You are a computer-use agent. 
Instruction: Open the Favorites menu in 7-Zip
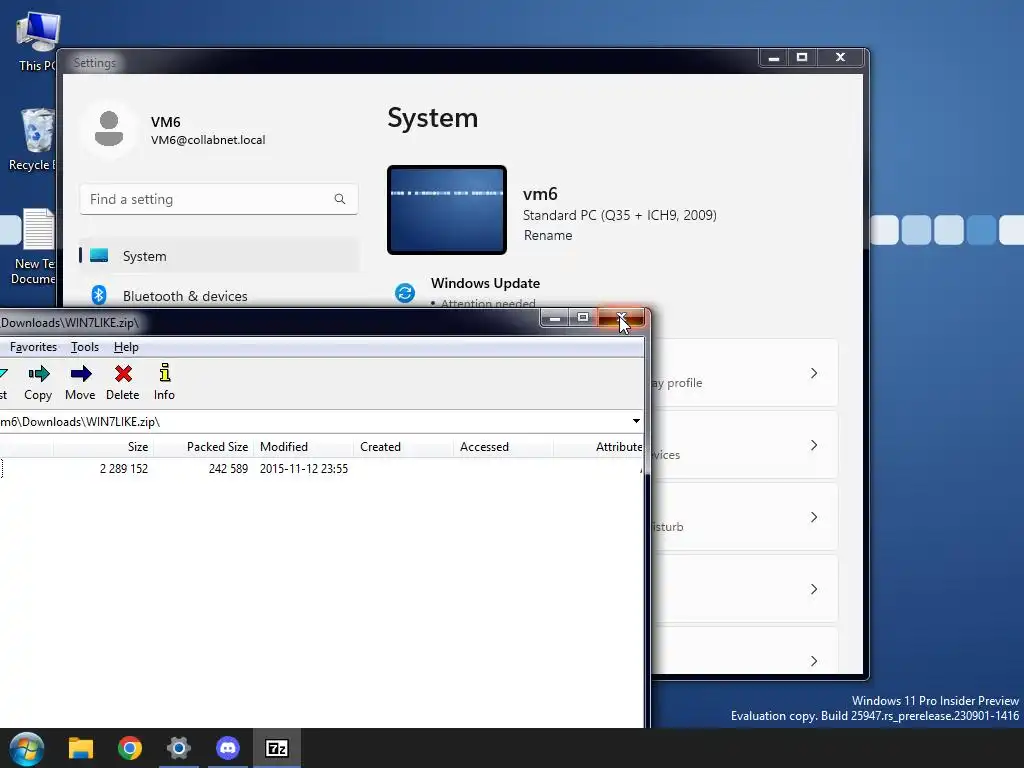[x=33, y=347]
